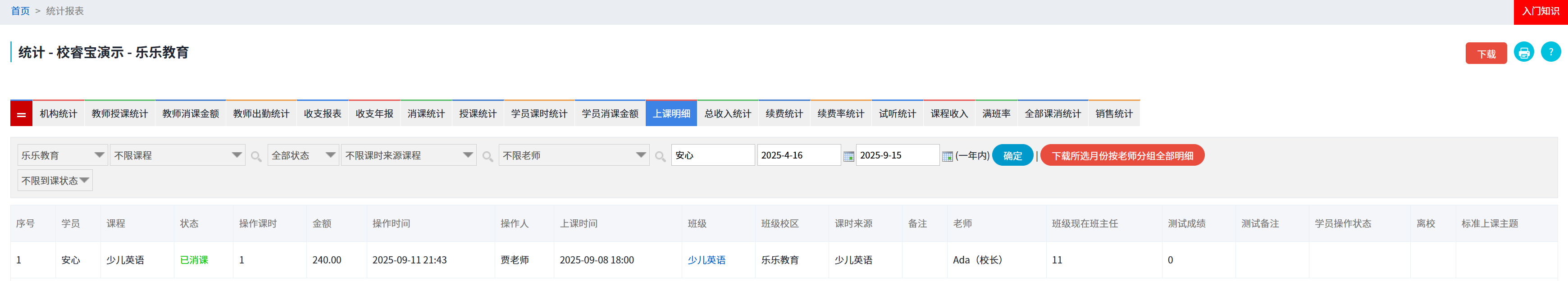Click the 统计报表 breadcrumb text
Viewport: 1568px width, 281px height.
[x=65, y=11]
